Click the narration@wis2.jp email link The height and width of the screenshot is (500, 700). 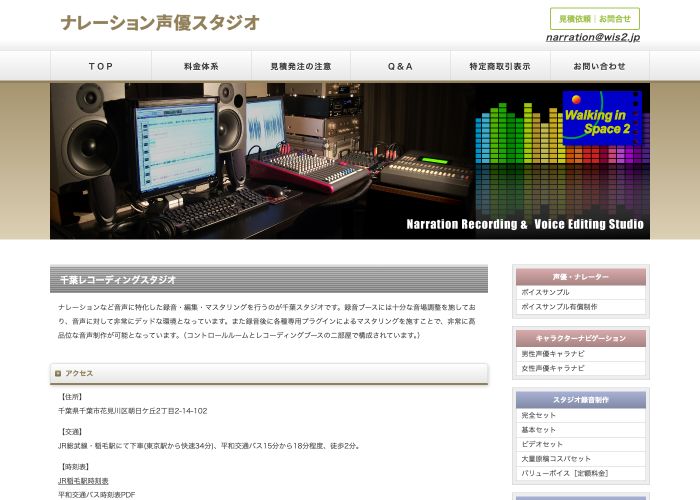tap(593, 37)
